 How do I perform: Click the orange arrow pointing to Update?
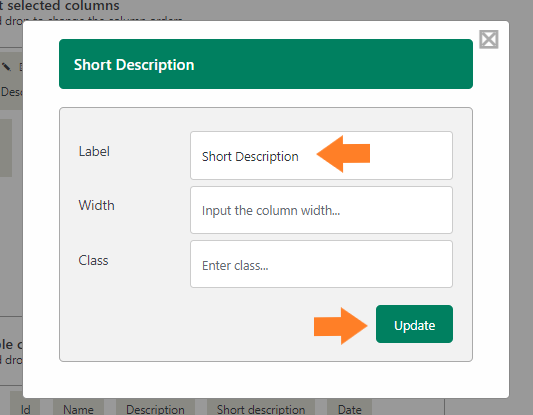point(341,326)
